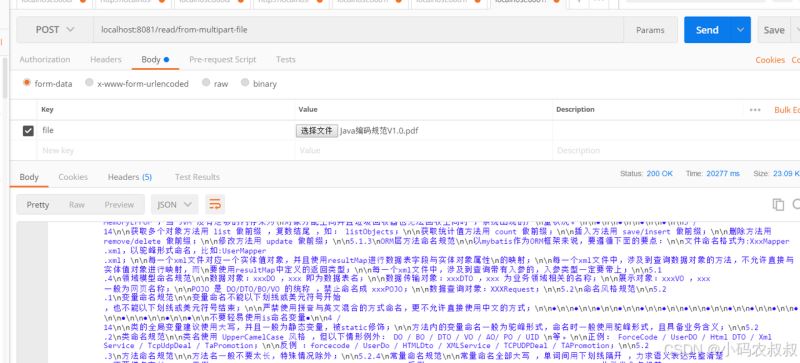Viewport: 800px width, 363px height.
Task: Click the Java编码规范V1.0.pdf file name
Action: pos(379,131)
